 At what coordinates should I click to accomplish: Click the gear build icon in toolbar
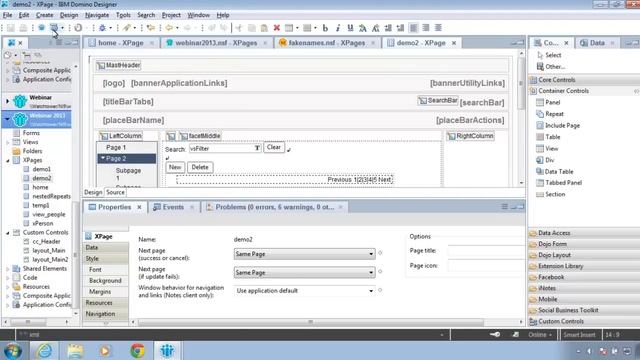(x=102, y=28)
